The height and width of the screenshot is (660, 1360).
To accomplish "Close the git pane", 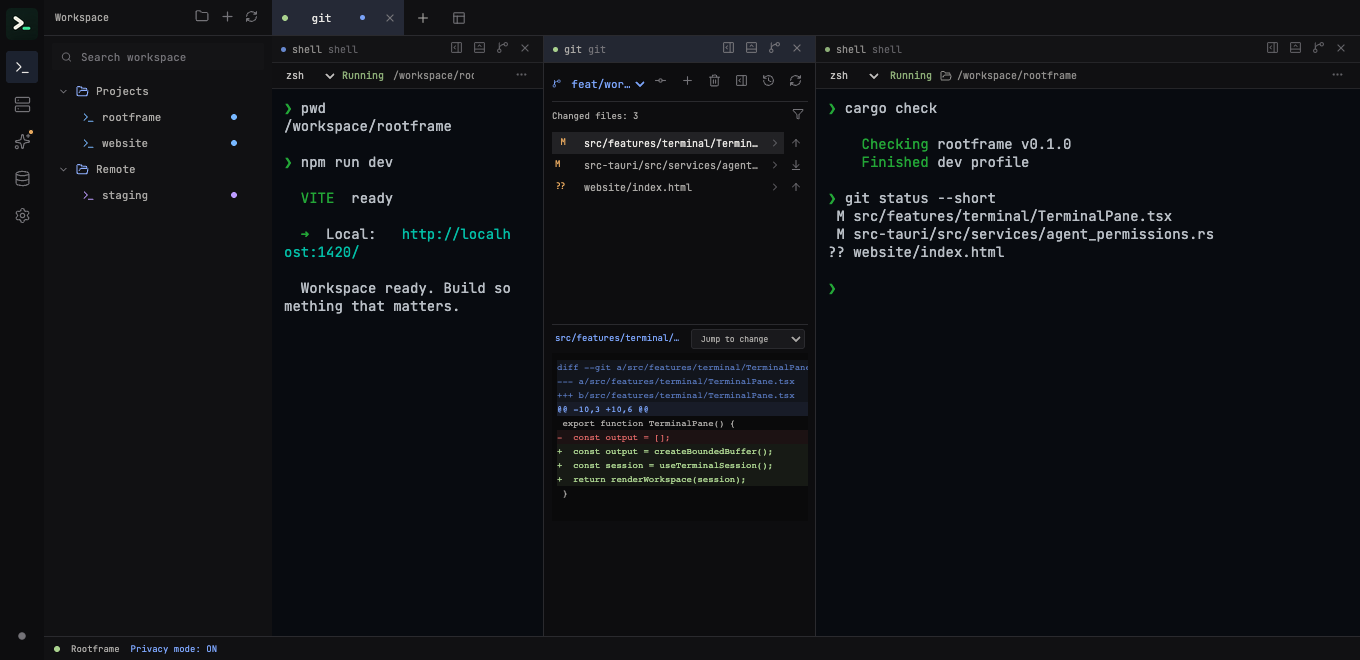I will click(797, 47).
